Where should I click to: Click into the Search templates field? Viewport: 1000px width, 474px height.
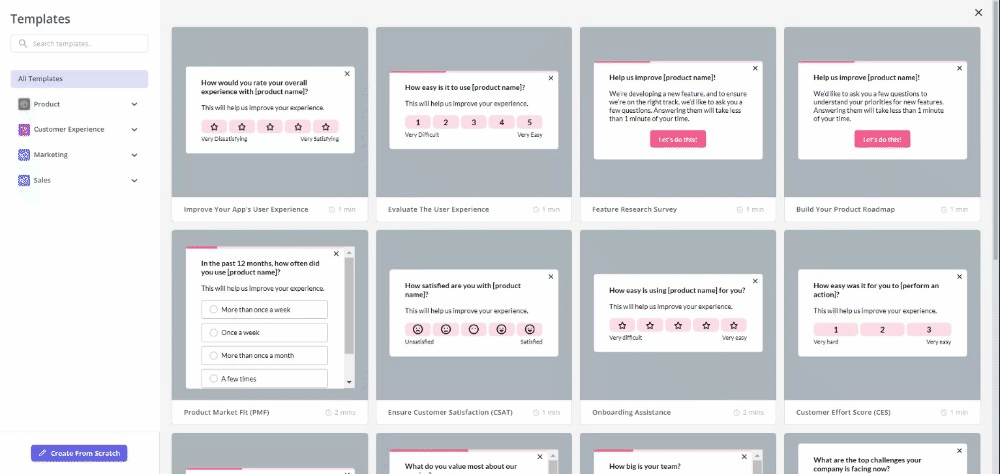(x=86, y=44)
